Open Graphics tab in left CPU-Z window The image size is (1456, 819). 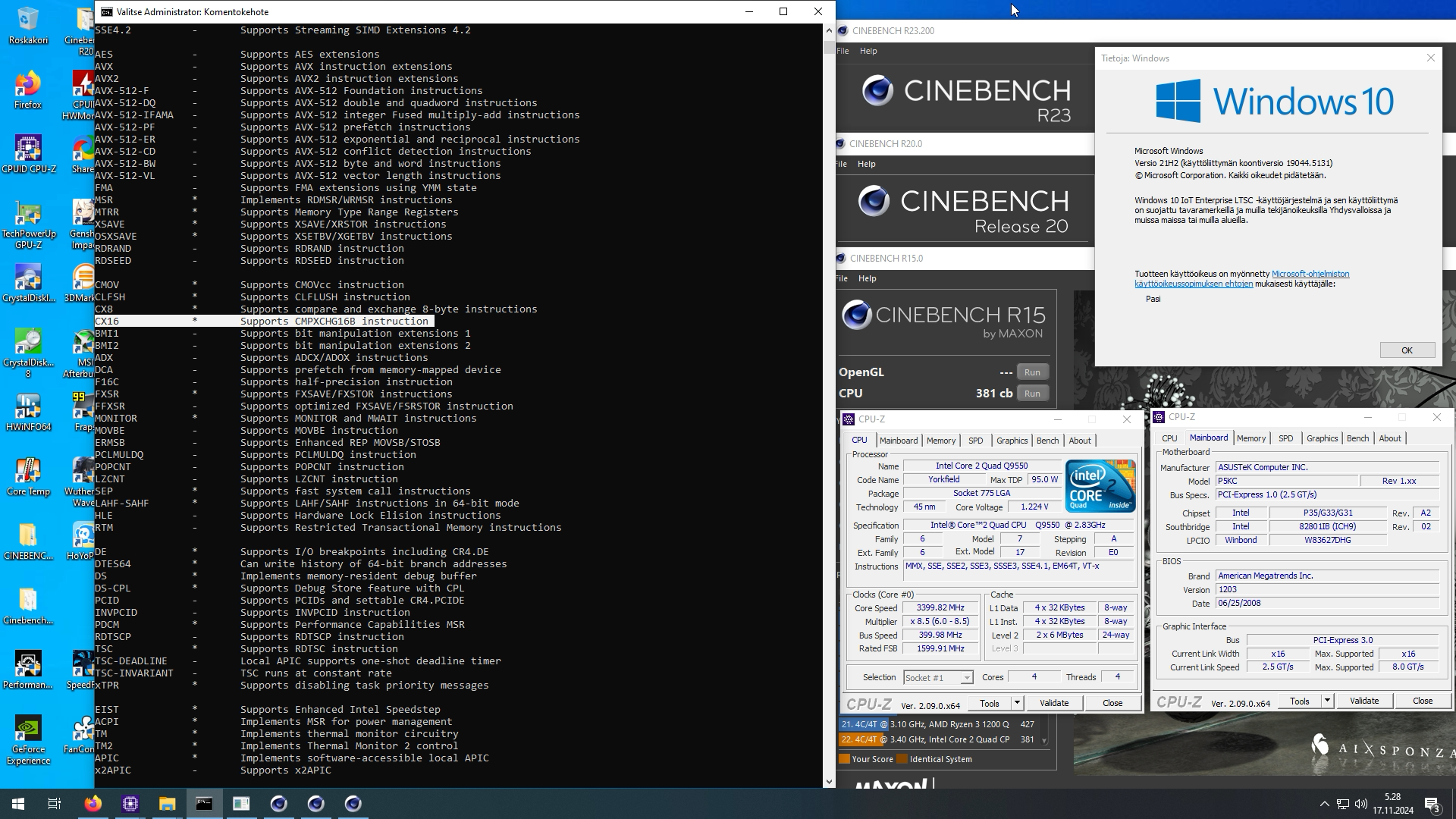(x=1012, y=441)
